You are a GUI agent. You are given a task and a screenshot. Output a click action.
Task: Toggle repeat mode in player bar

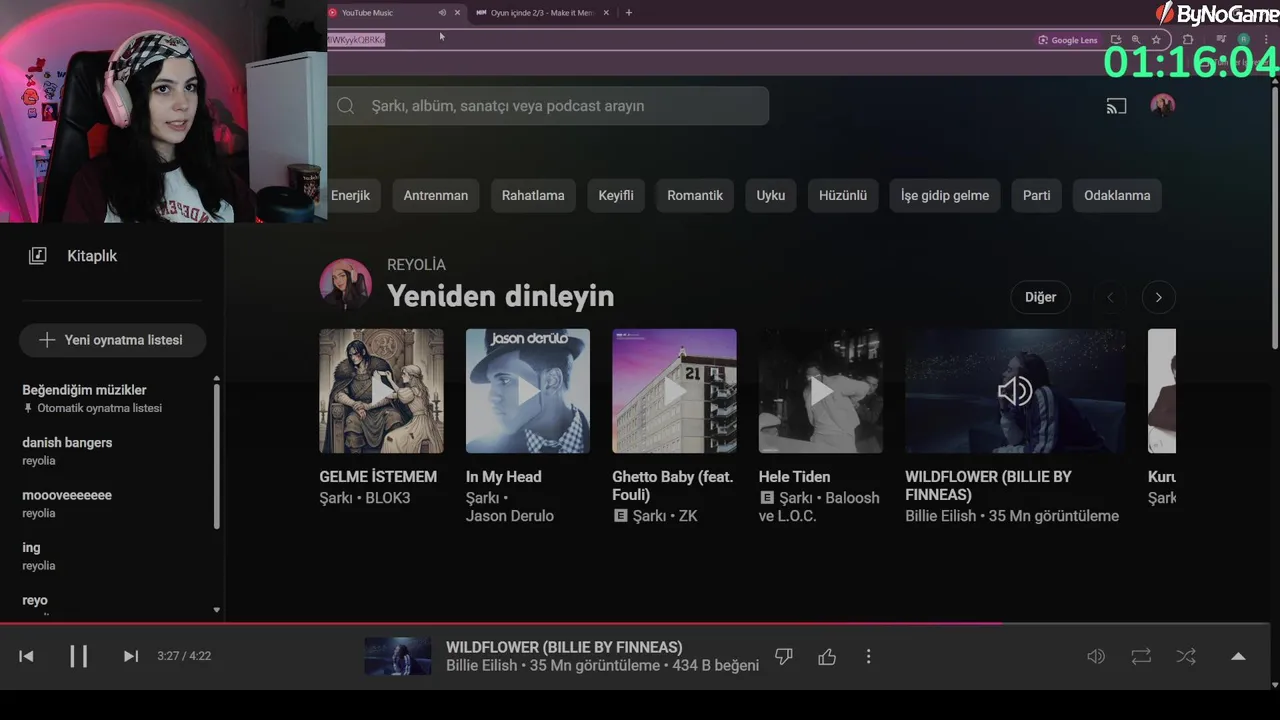1141,657
